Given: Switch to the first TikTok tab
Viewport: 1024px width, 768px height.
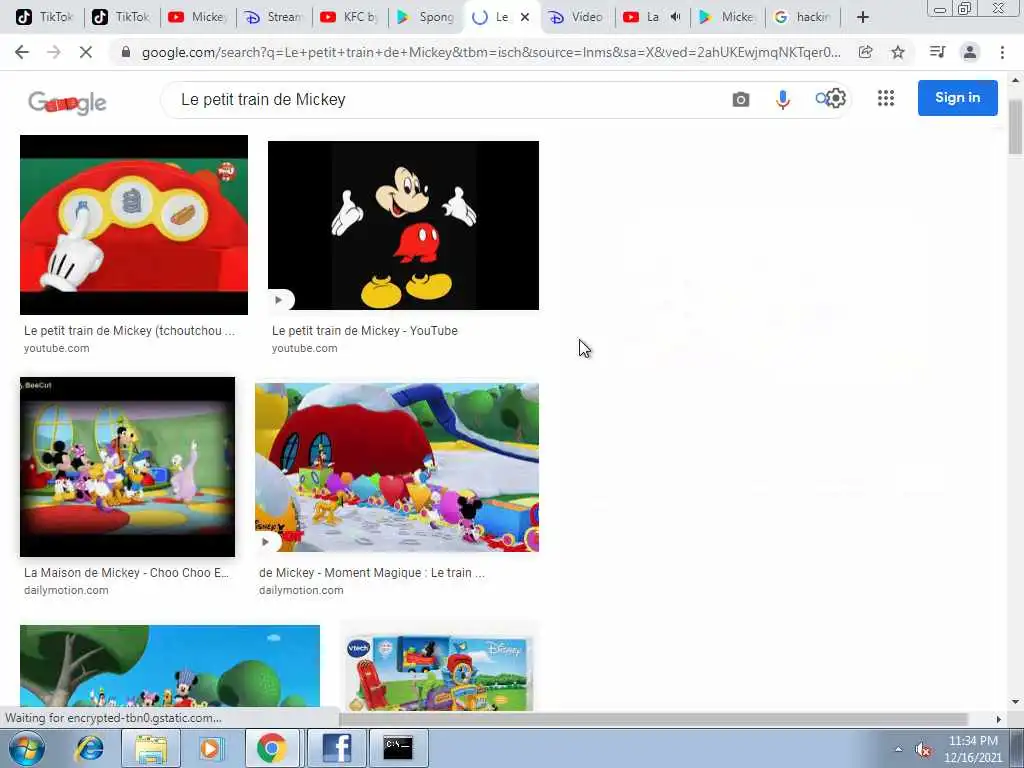Looking at the screenshot, I should point(44,17).
